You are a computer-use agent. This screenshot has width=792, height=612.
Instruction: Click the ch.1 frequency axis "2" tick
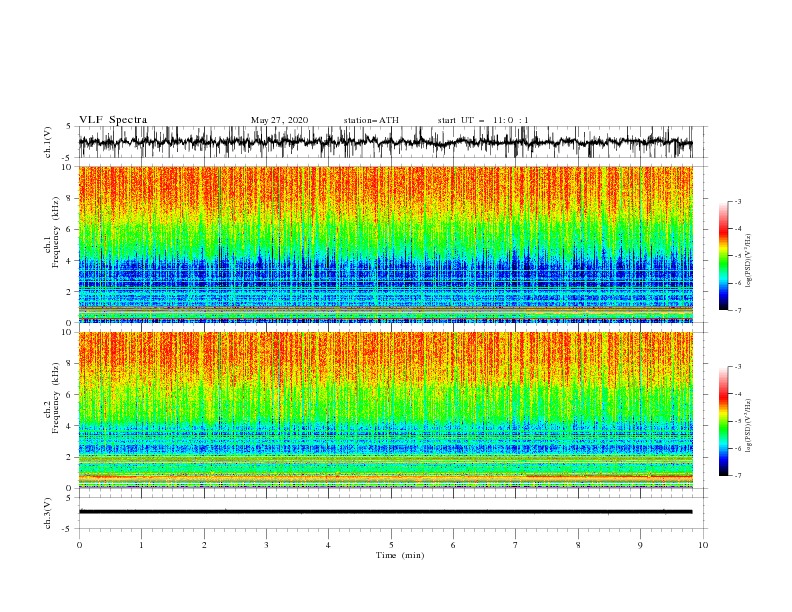pos(69,292)
